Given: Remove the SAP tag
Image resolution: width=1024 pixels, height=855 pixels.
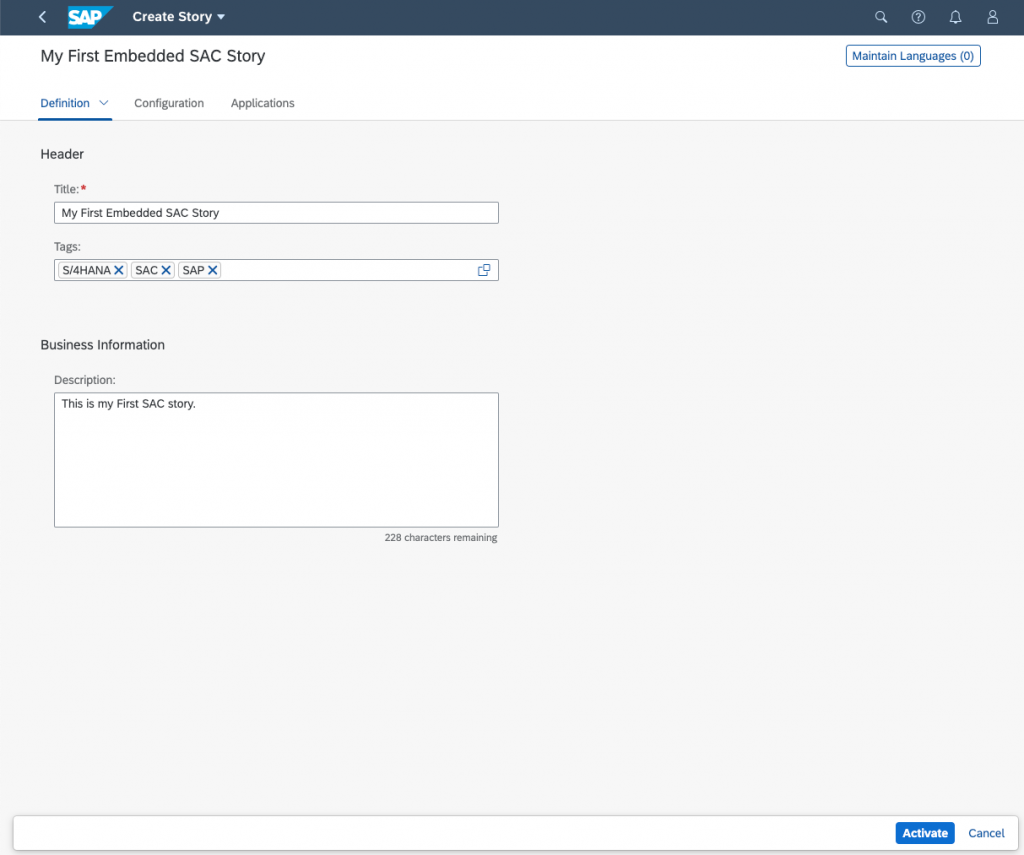Looking at the screenshot, I should click(x=213, y=270).
